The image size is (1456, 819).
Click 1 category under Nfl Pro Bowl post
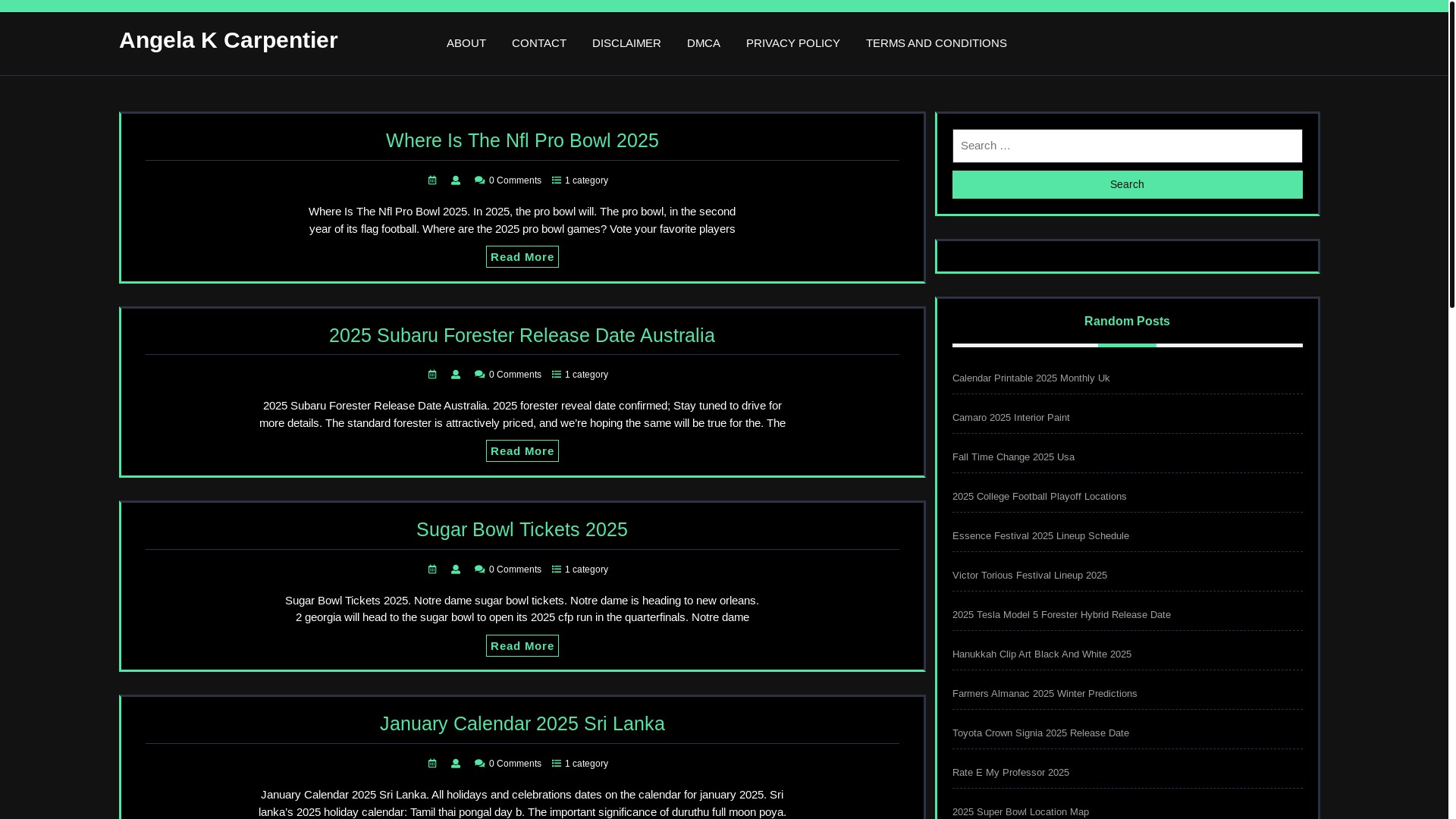tap(586, 180)
